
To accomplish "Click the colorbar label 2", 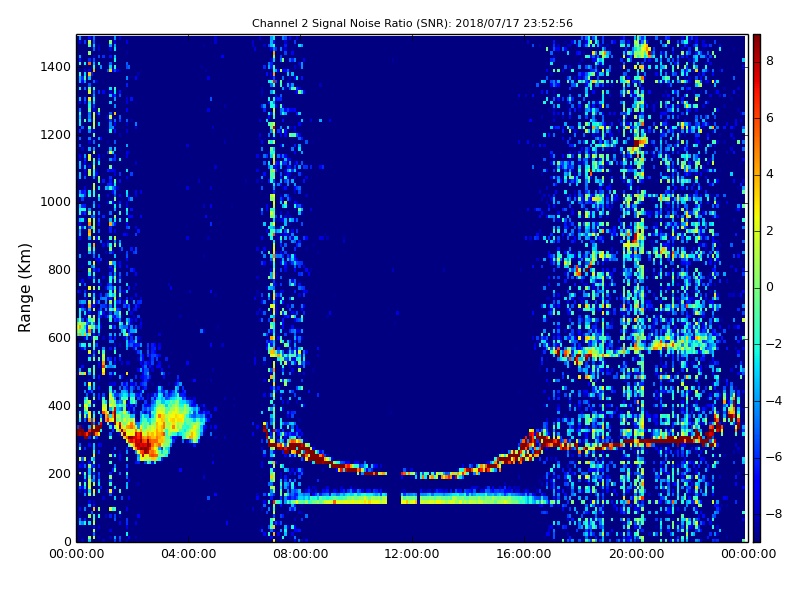I will [x=770, y=231].
